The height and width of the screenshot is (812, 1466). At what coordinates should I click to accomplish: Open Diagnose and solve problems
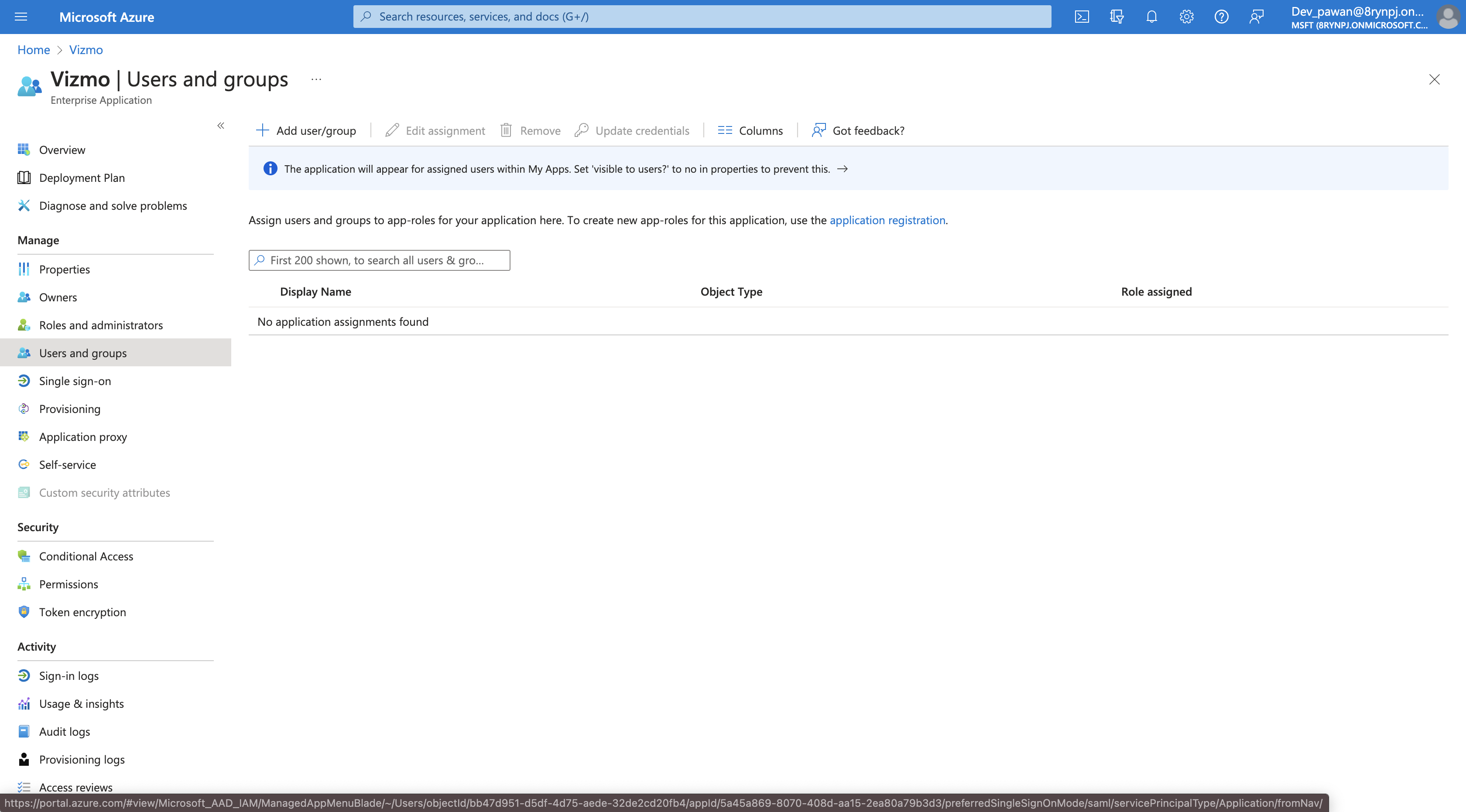coord(116,206)
